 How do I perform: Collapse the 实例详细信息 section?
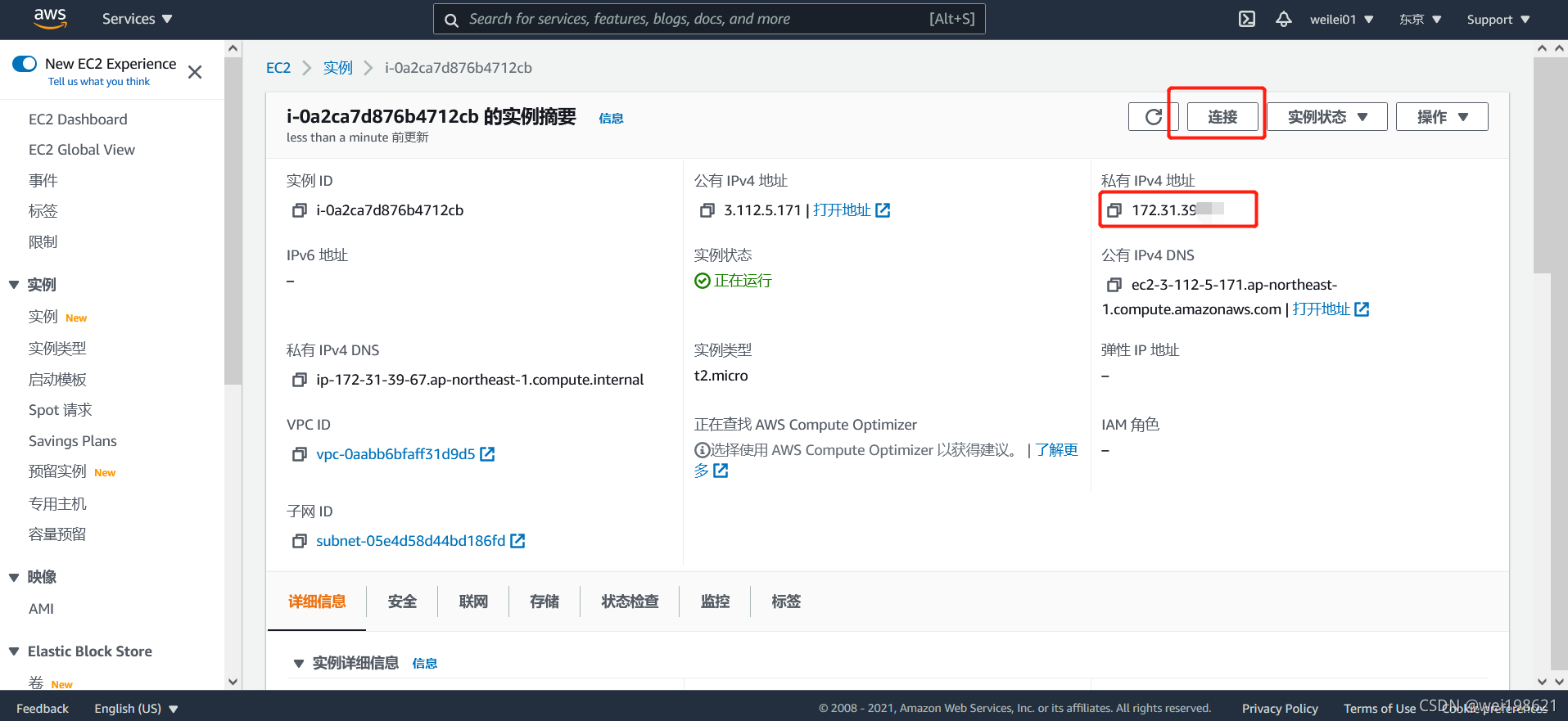pyautogui.click(x=299, y=664)
